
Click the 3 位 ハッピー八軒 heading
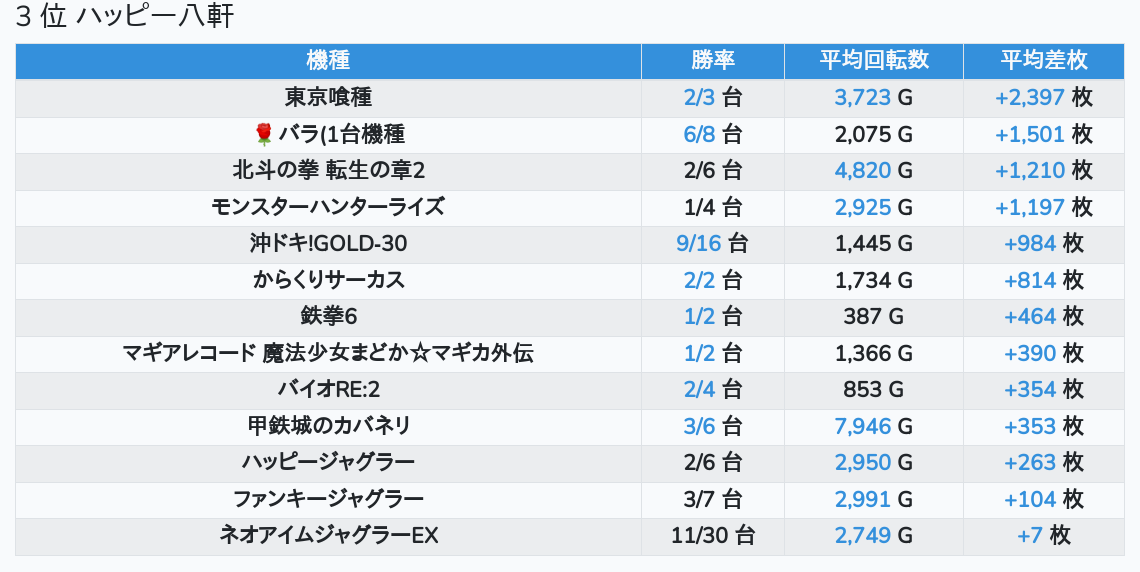tap(124, 17)
